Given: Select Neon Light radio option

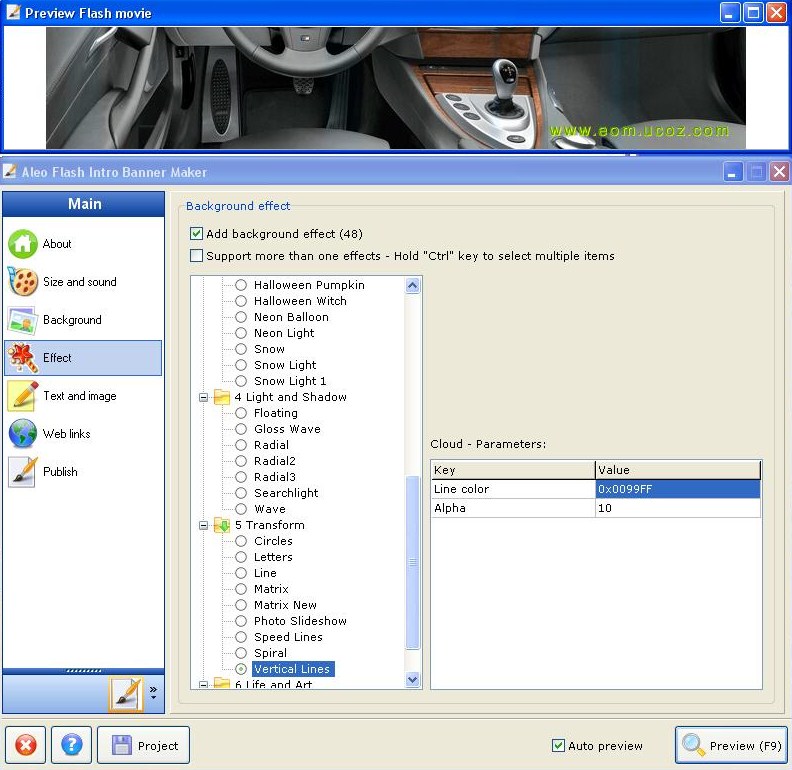Looking at the screenshot, I should (x=241, y=333).
